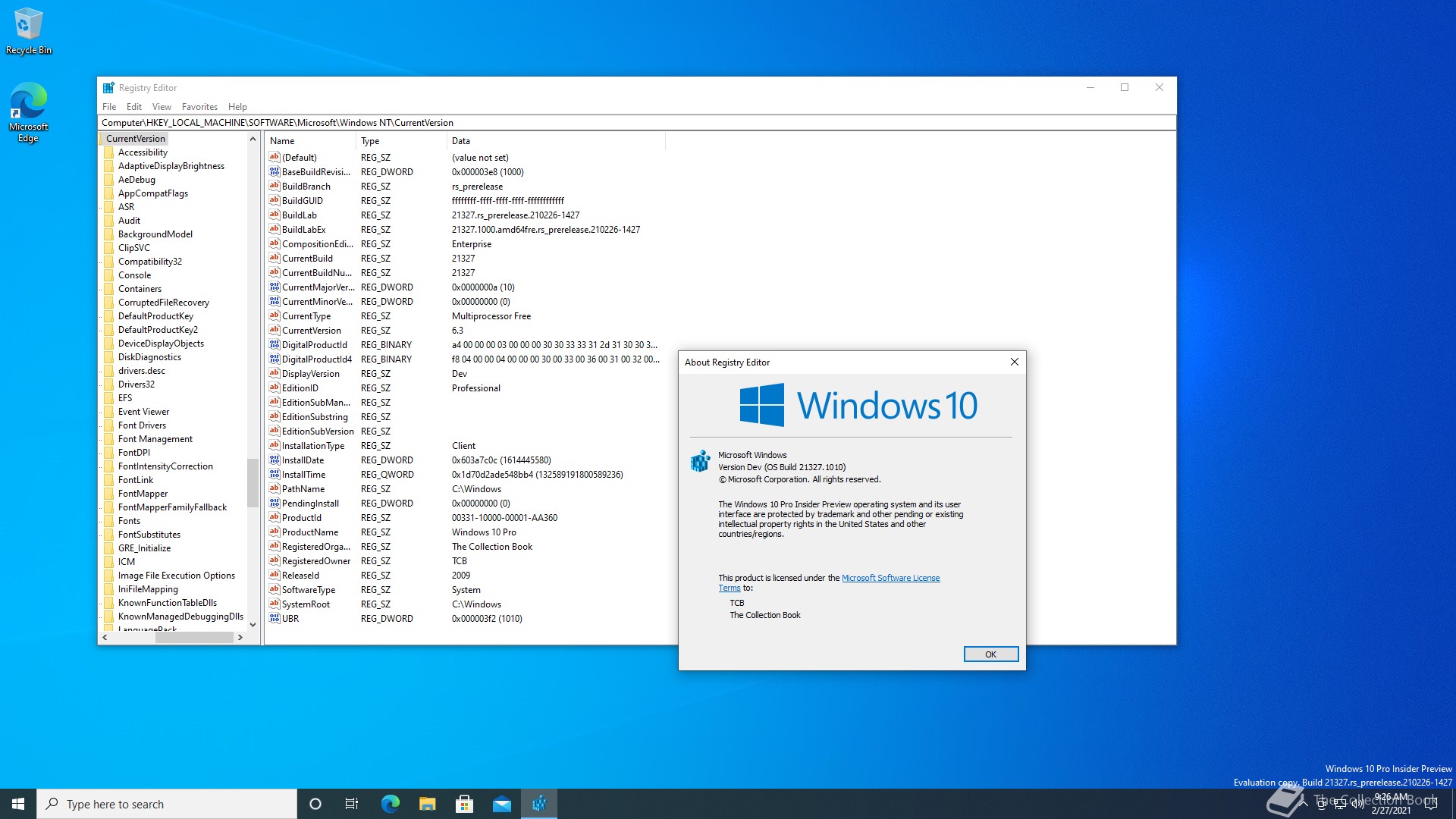Select the ReleaseId value name
This screenshot has height=819, width=1456.
tap(300, 576)
